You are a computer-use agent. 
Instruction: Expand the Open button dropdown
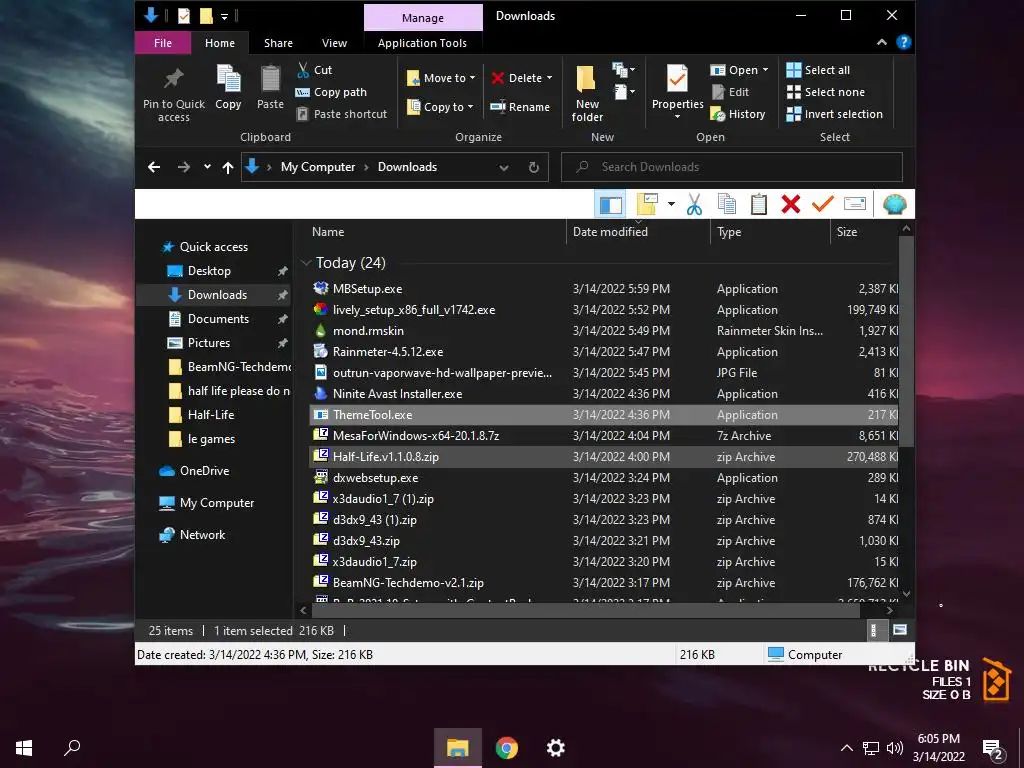pyautogui.click(x=765, y=70)
